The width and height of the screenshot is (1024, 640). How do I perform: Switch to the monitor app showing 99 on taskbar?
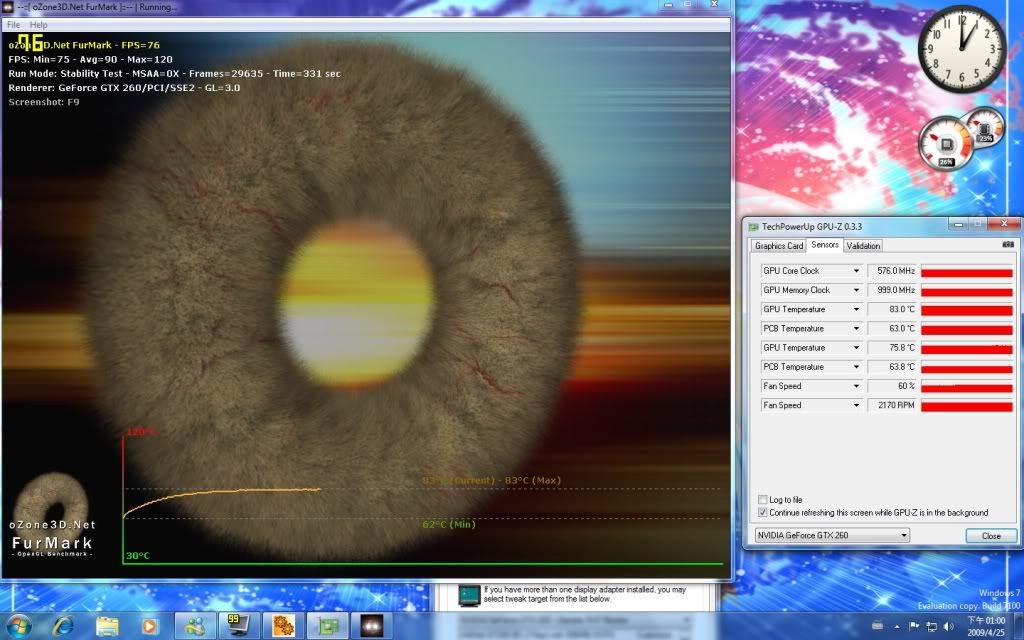pyautogui.click(x=239, y=626)
